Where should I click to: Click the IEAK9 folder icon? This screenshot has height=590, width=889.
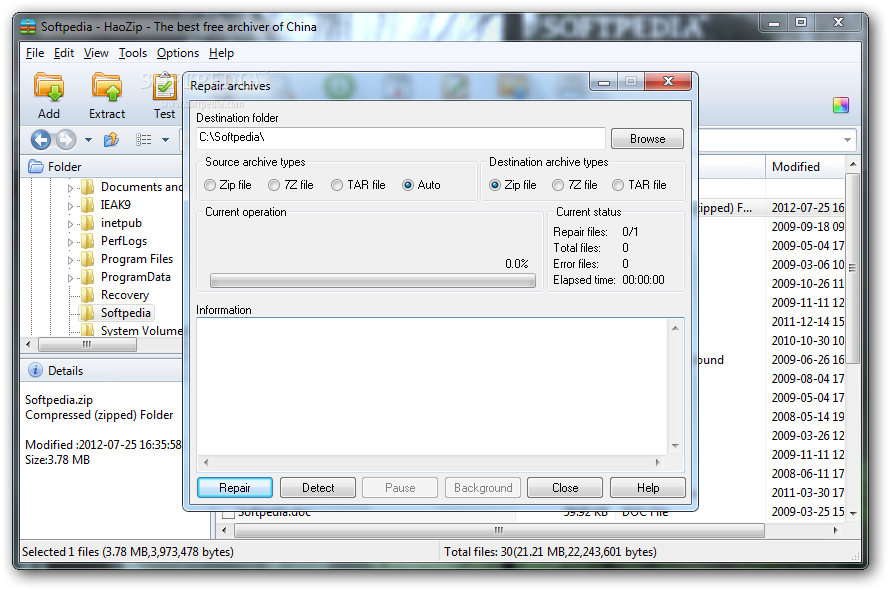tap(87, 205)
